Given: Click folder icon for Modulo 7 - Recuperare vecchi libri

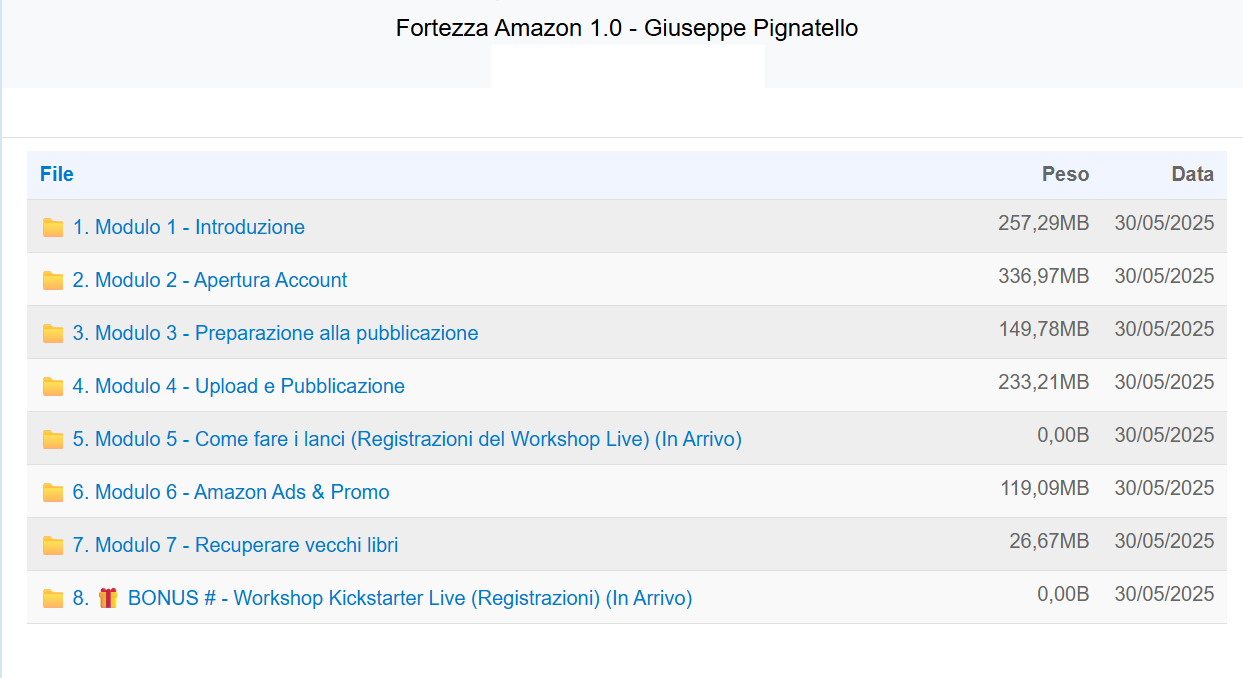Looking at the screenshot, I should [x=53, y=545].
